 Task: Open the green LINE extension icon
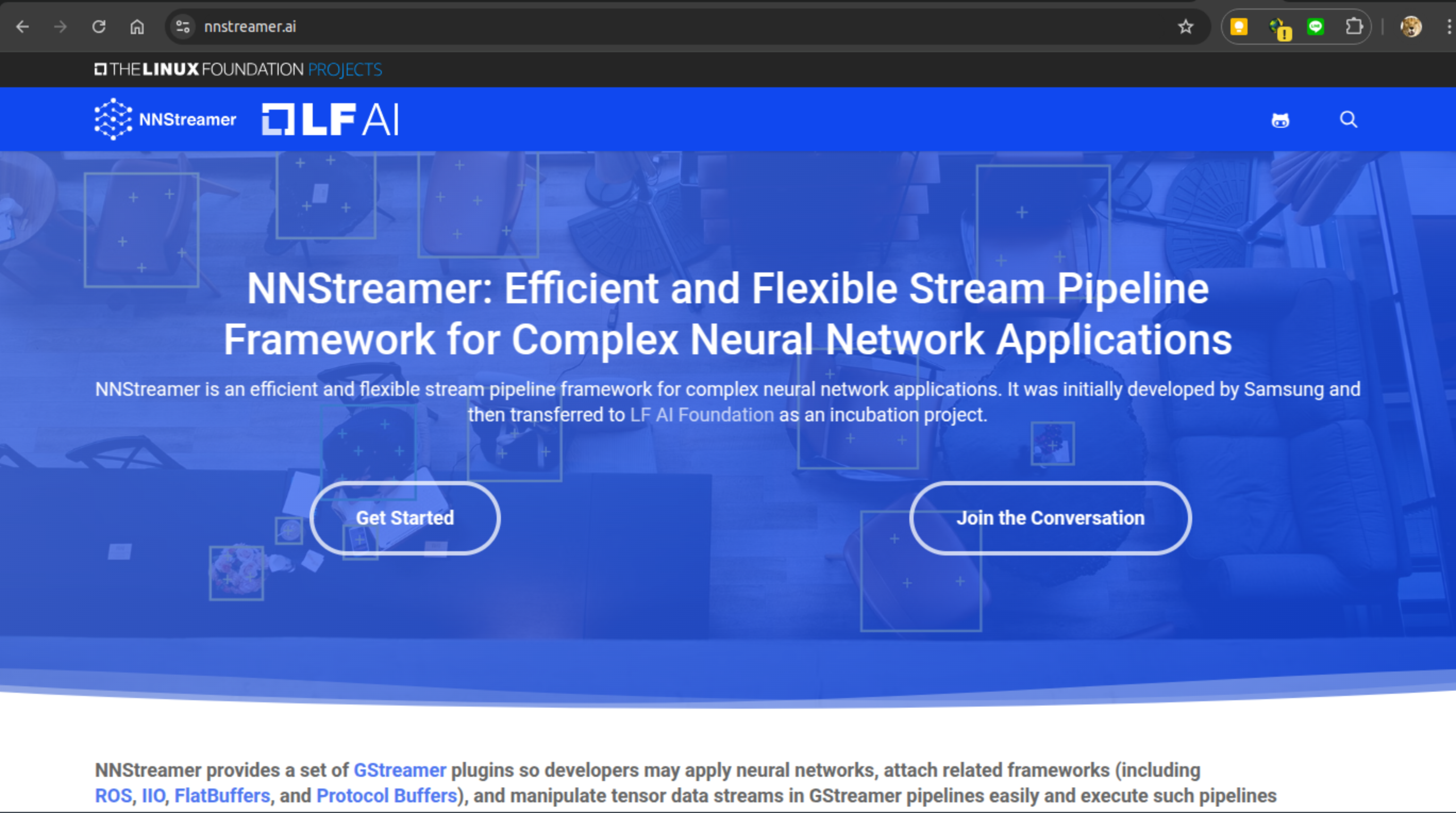tap(1316, 27)
